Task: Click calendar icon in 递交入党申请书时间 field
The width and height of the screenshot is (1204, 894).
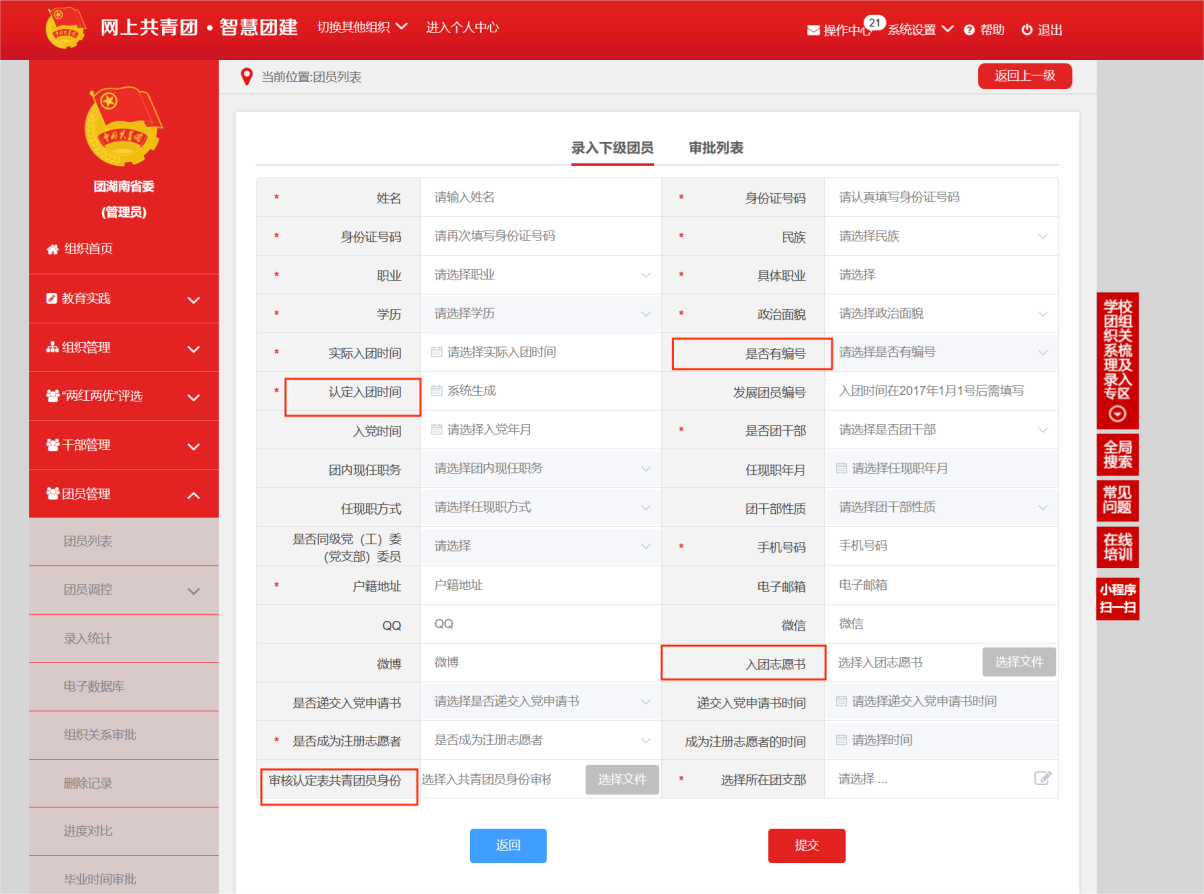Action: pos(841,701)
